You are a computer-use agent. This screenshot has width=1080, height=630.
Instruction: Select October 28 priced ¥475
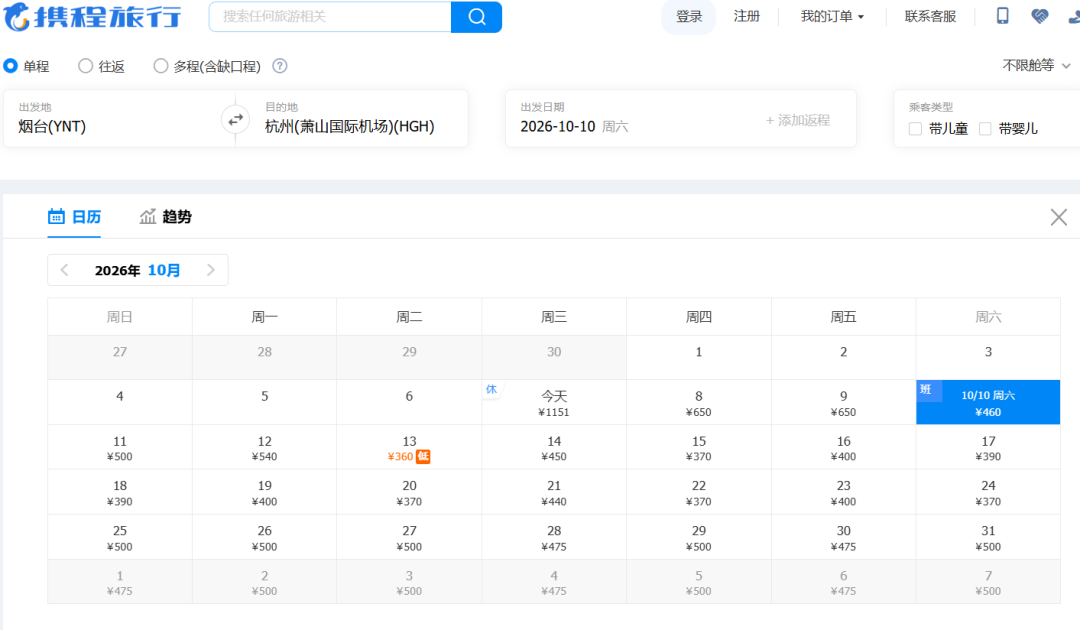(x=554, y=537)
